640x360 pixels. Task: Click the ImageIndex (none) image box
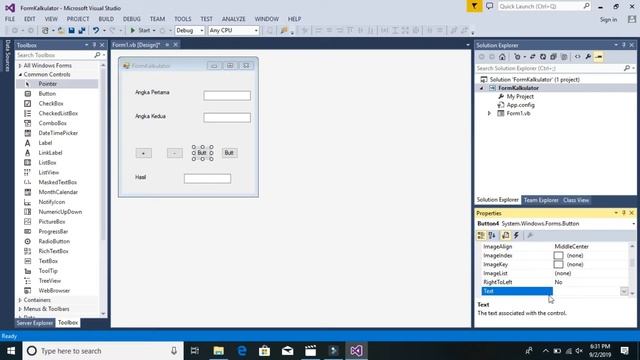coord(558,256)
